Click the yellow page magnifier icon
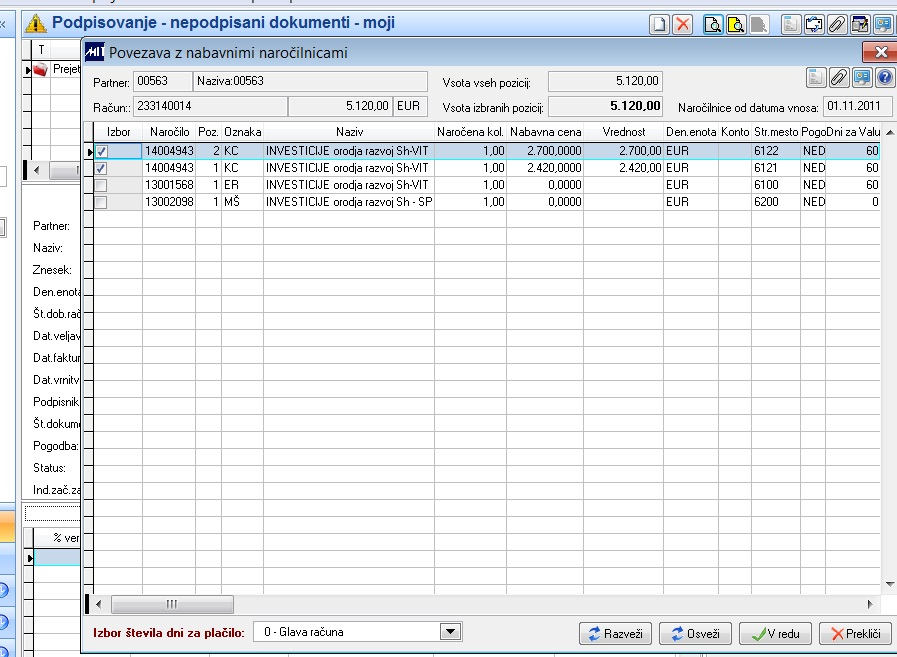 click(x=735, y=25)
